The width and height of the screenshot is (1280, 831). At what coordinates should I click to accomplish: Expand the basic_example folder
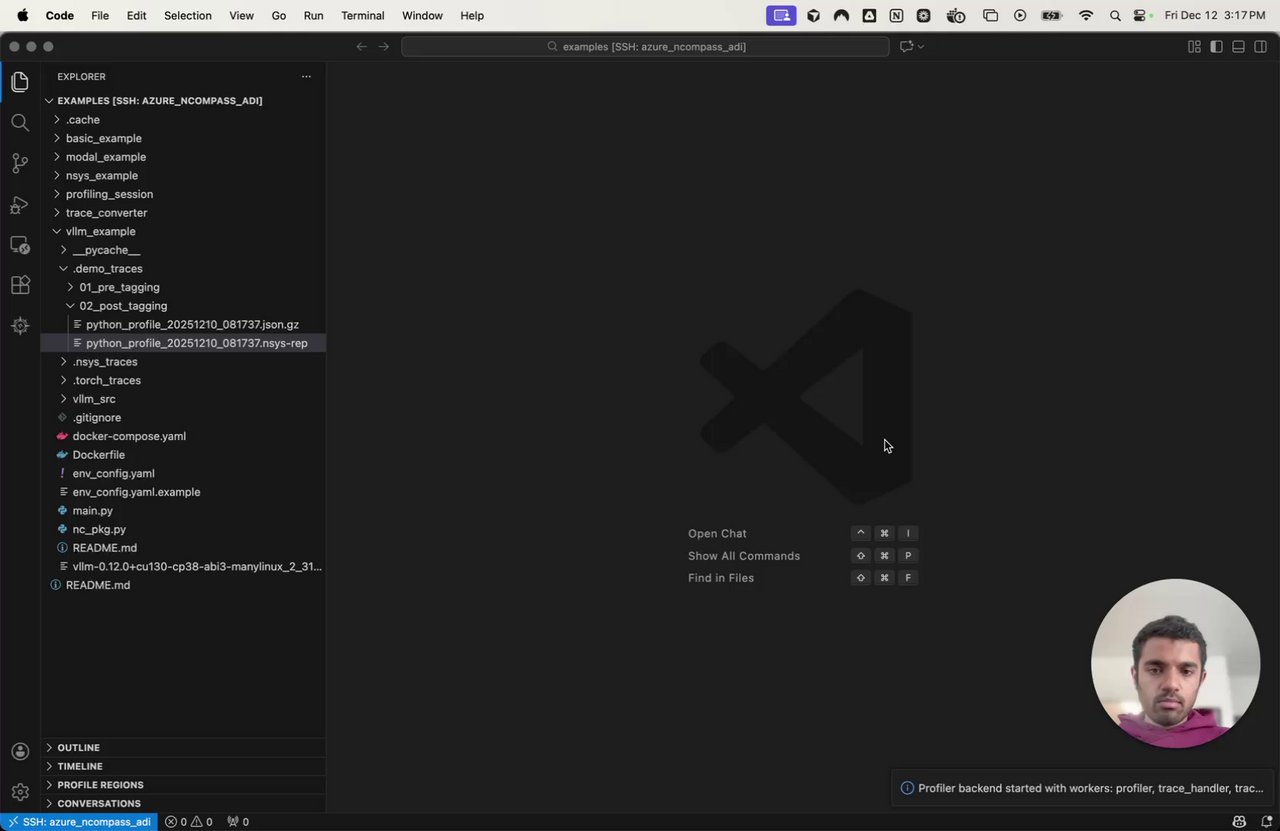click(x=183, y=138)
